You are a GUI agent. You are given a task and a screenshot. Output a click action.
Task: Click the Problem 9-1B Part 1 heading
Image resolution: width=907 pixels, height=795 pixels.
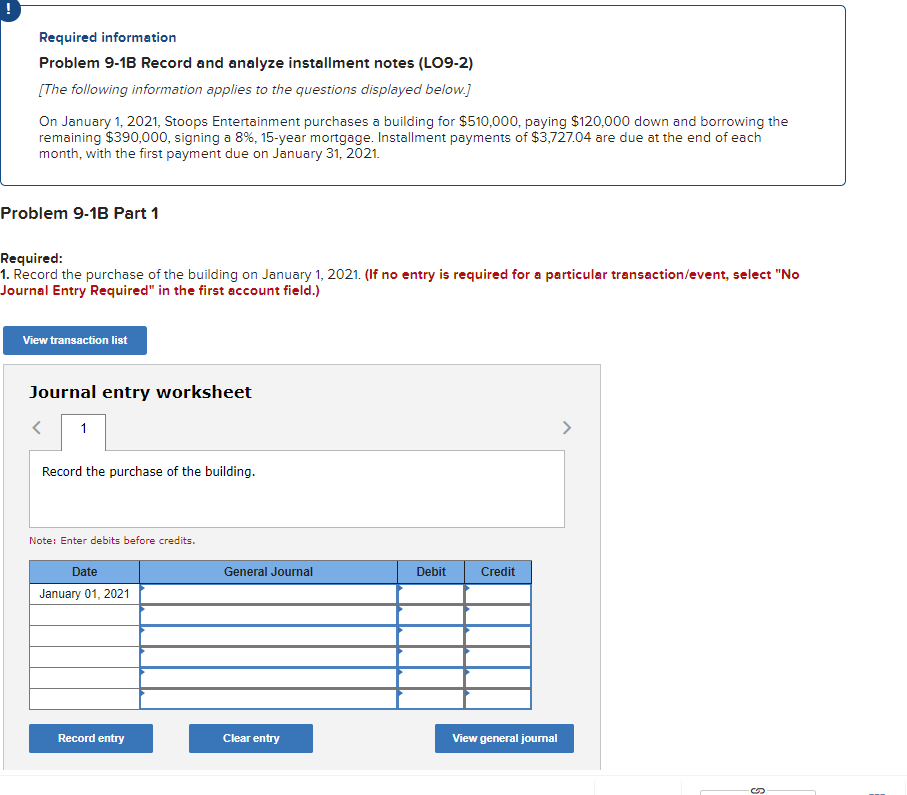pyautogui.click(x=79, y=214)
